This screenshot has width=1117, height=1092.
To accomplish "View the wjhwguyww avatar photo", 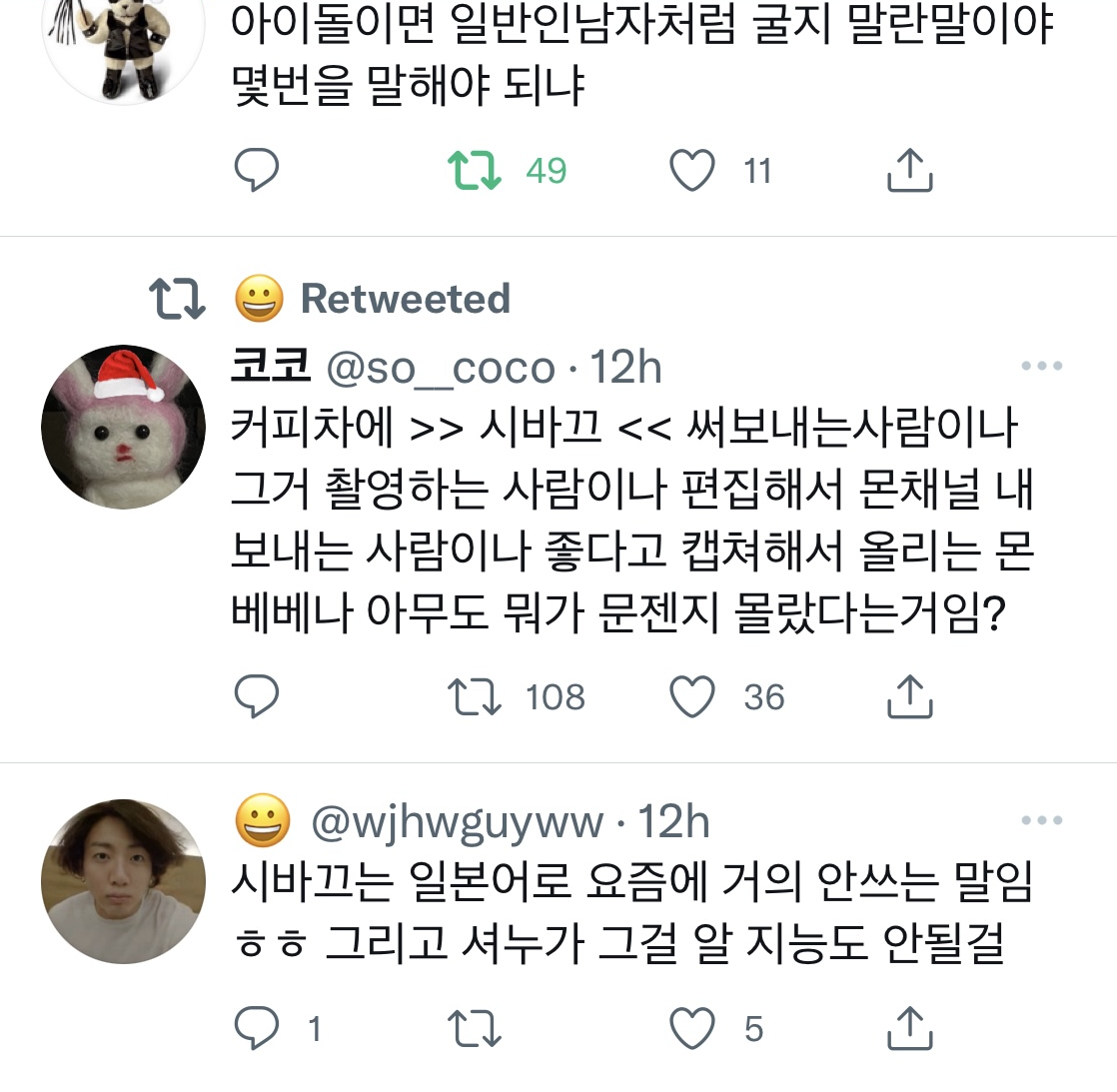I will click(x=123, y=881).
